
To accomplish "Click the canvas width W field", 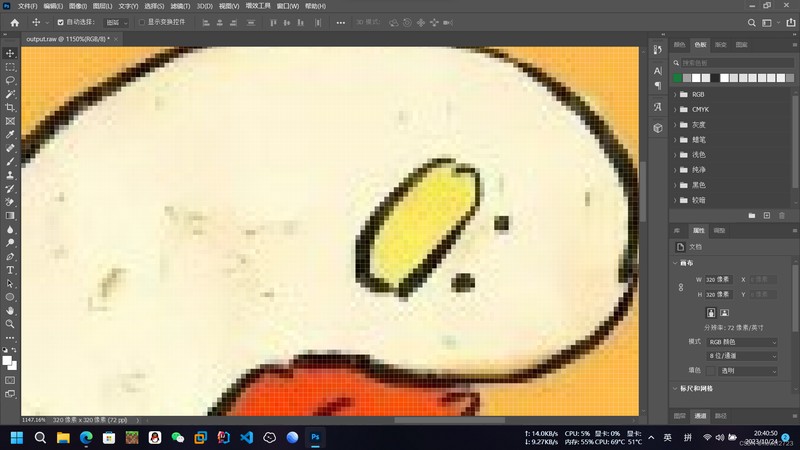I will (718, 280).
